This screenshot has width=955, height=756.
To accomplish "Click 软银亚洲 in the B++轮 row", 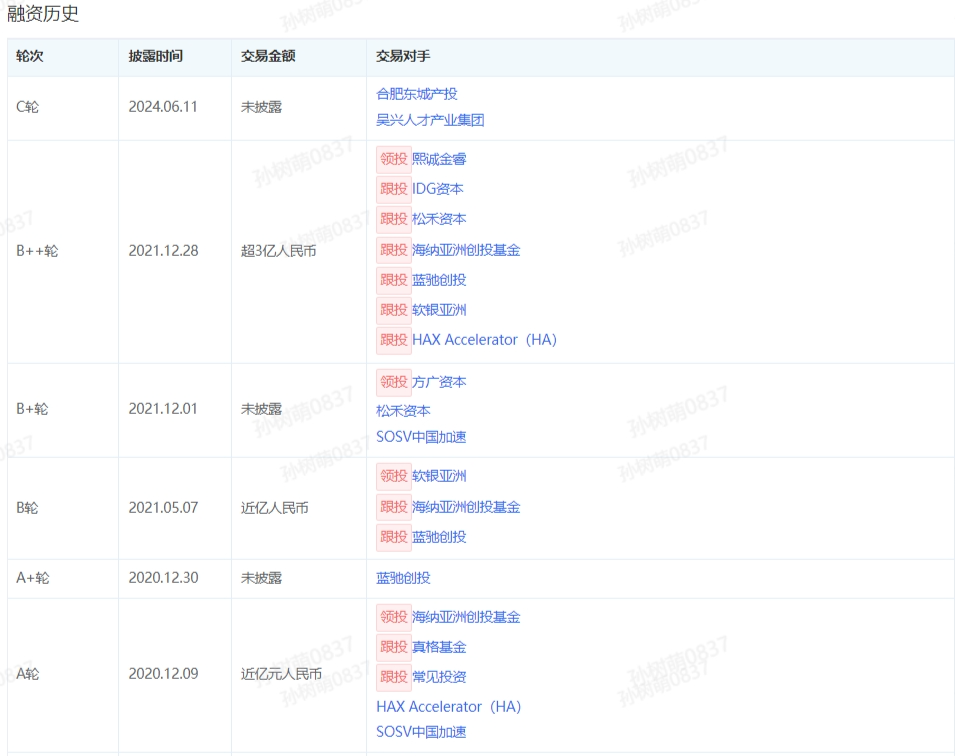I will [x=439, y=310].
